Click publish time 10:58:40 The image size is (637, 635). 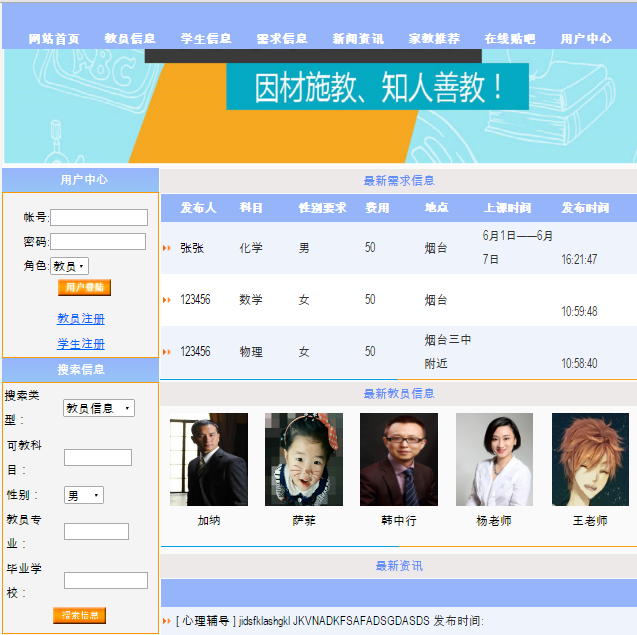579,363
